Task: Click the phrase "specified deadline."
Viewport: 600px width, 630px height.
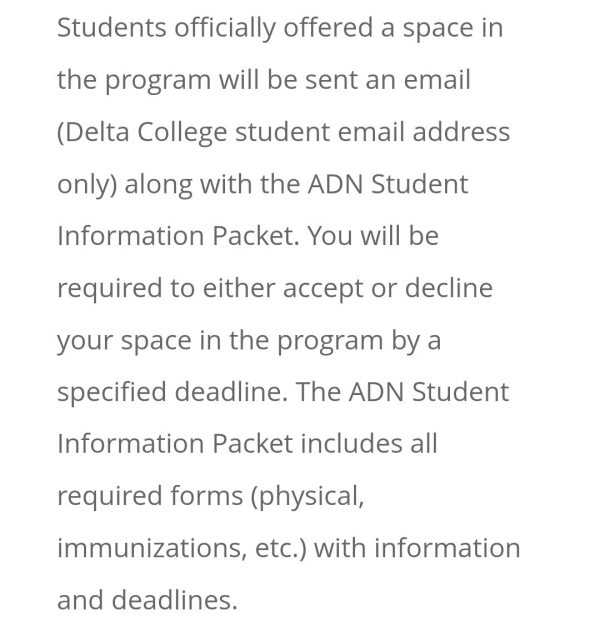Action: tap(173, 393)
